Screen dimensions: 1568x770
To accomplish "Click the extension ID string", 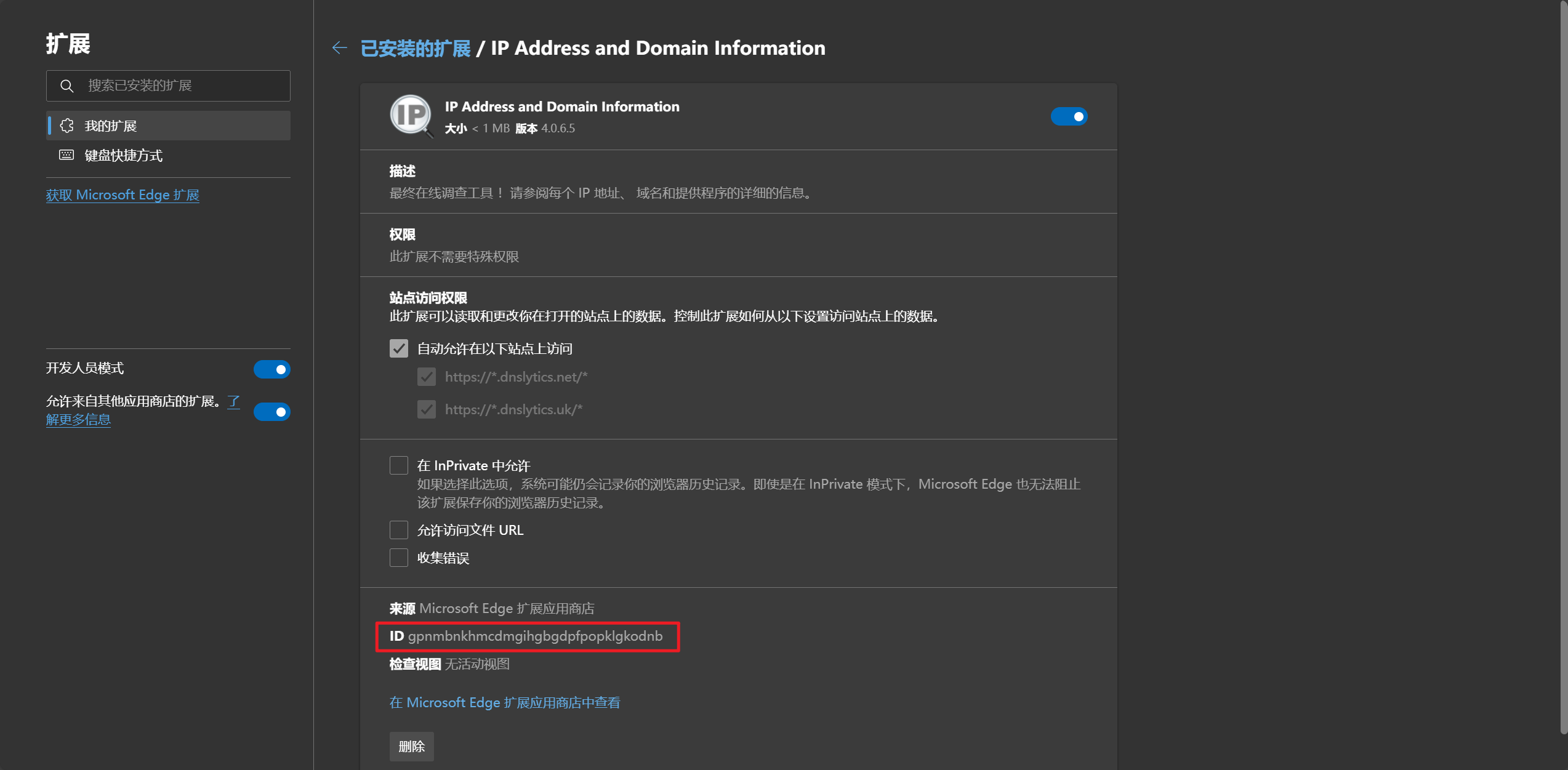I will (x=535, y=636).
